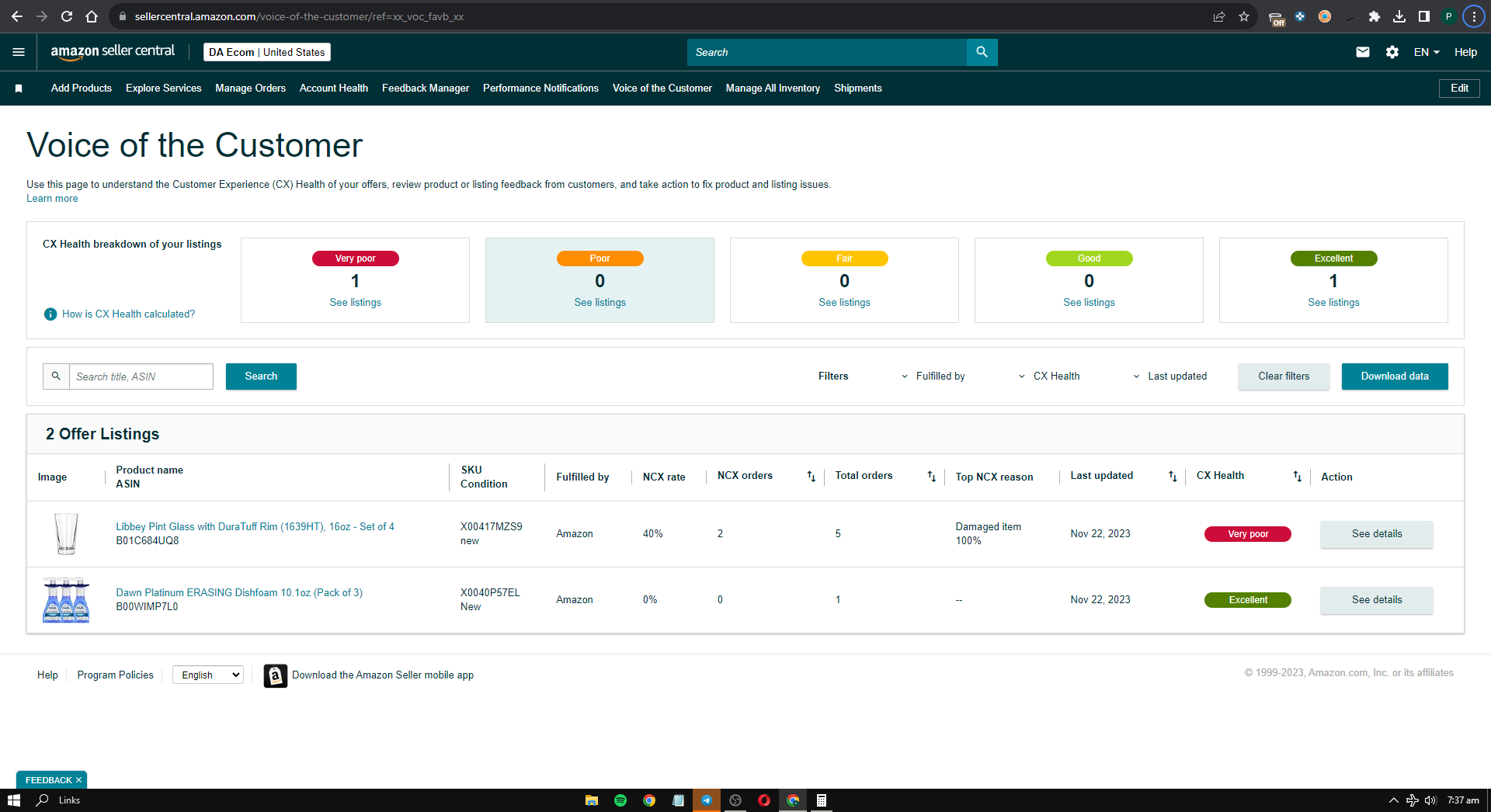Show hidden system tray icons

click(x=1394, y=800)
